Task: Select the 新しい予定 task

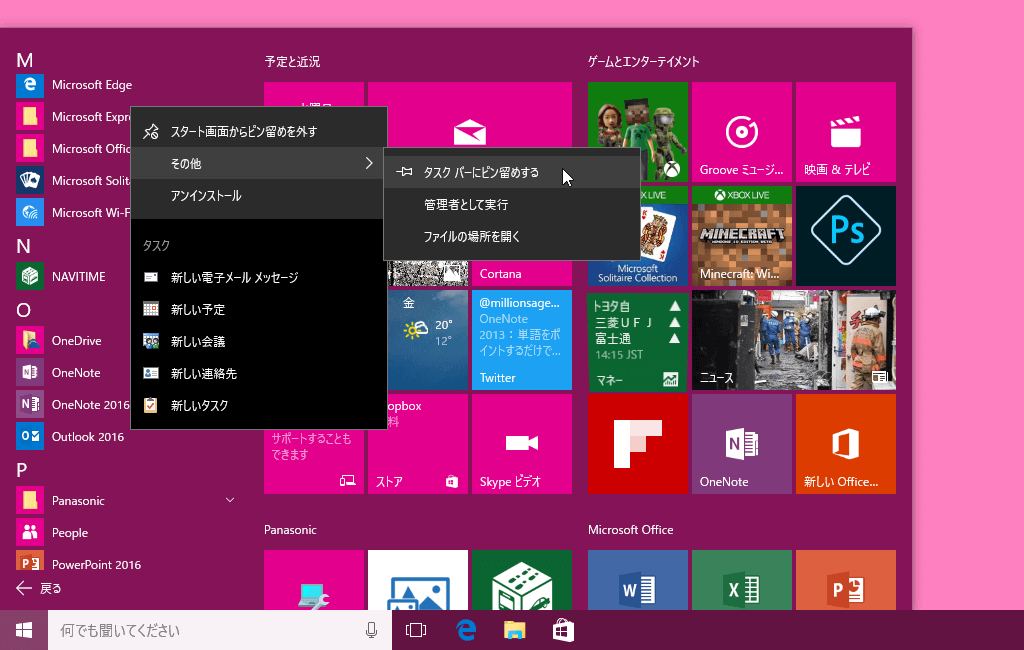Action: tap(259, 310)
